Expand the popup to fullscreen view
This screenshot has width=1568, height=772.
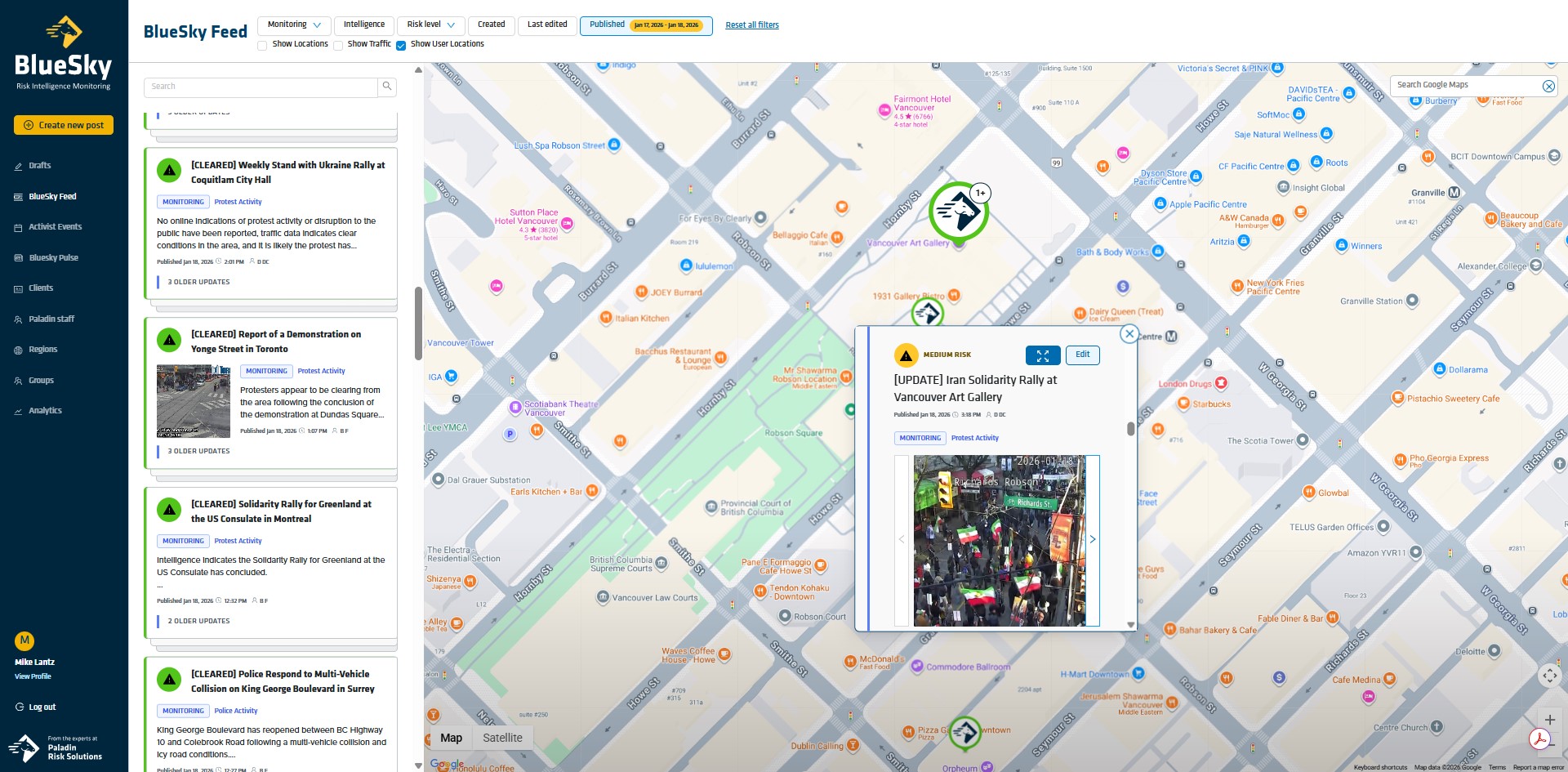tap(1043, 355)
